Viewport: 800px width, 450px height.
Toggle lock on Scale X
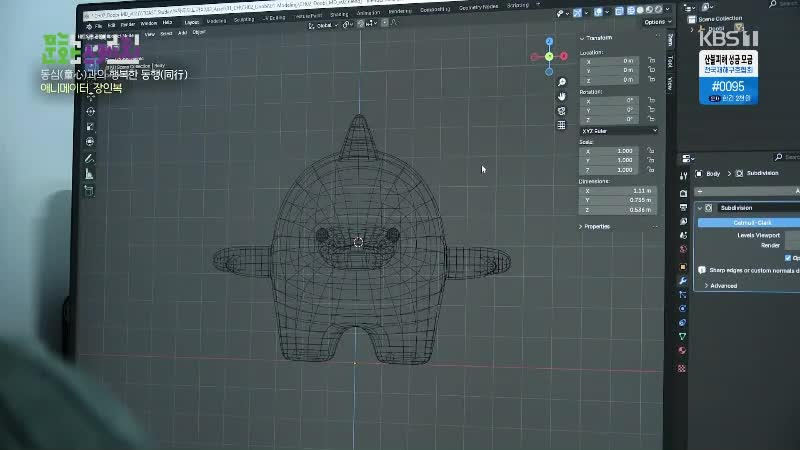click(651, 151)
